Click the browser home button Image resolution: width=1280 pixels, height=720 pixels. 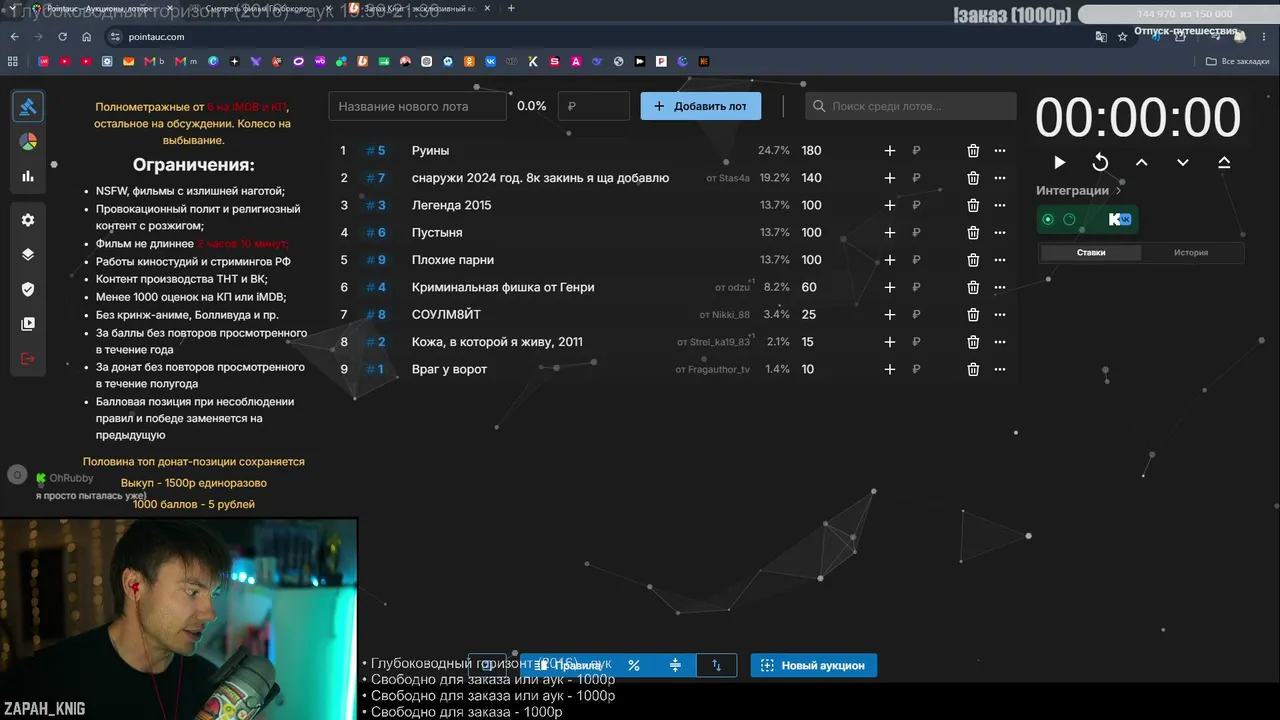pyautogui.click(x=87, y=36)
